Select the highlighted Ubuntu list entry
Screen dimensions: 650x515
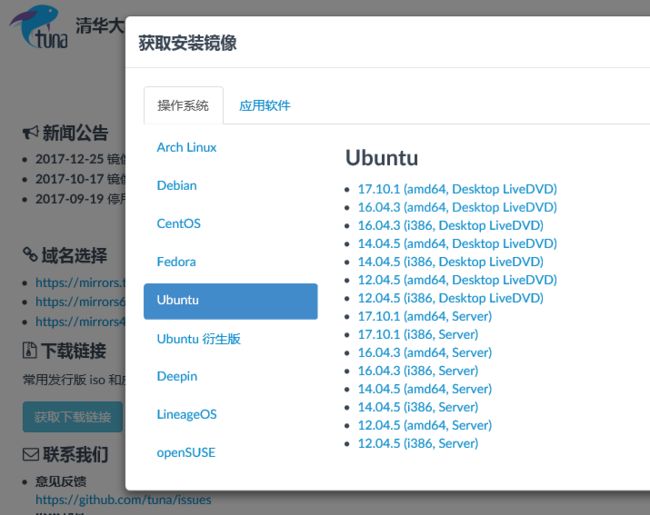(x=230, y=301)
